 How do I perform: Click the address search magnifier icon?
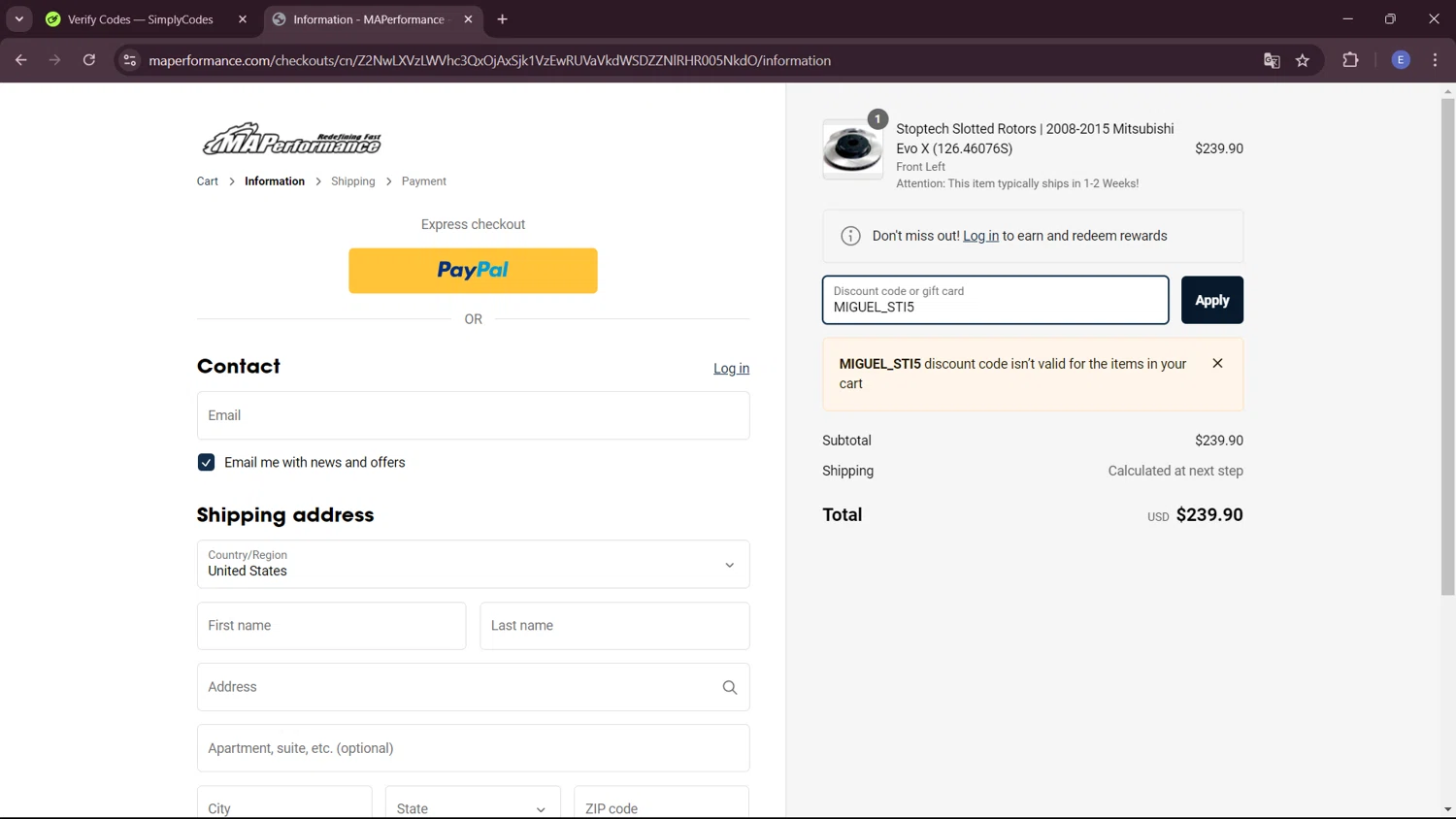pyautogui.click(x=730, y=687)
